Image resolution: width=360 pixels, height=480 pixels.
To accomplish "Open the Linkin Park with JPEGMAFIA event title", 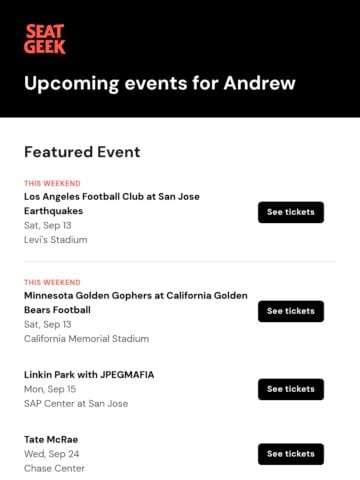I will click(89, 375).
